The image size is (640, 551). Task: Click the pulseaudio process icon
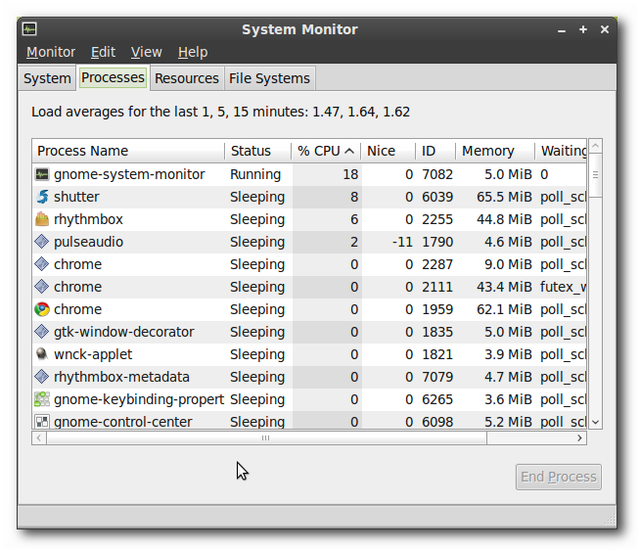point(42,242)
